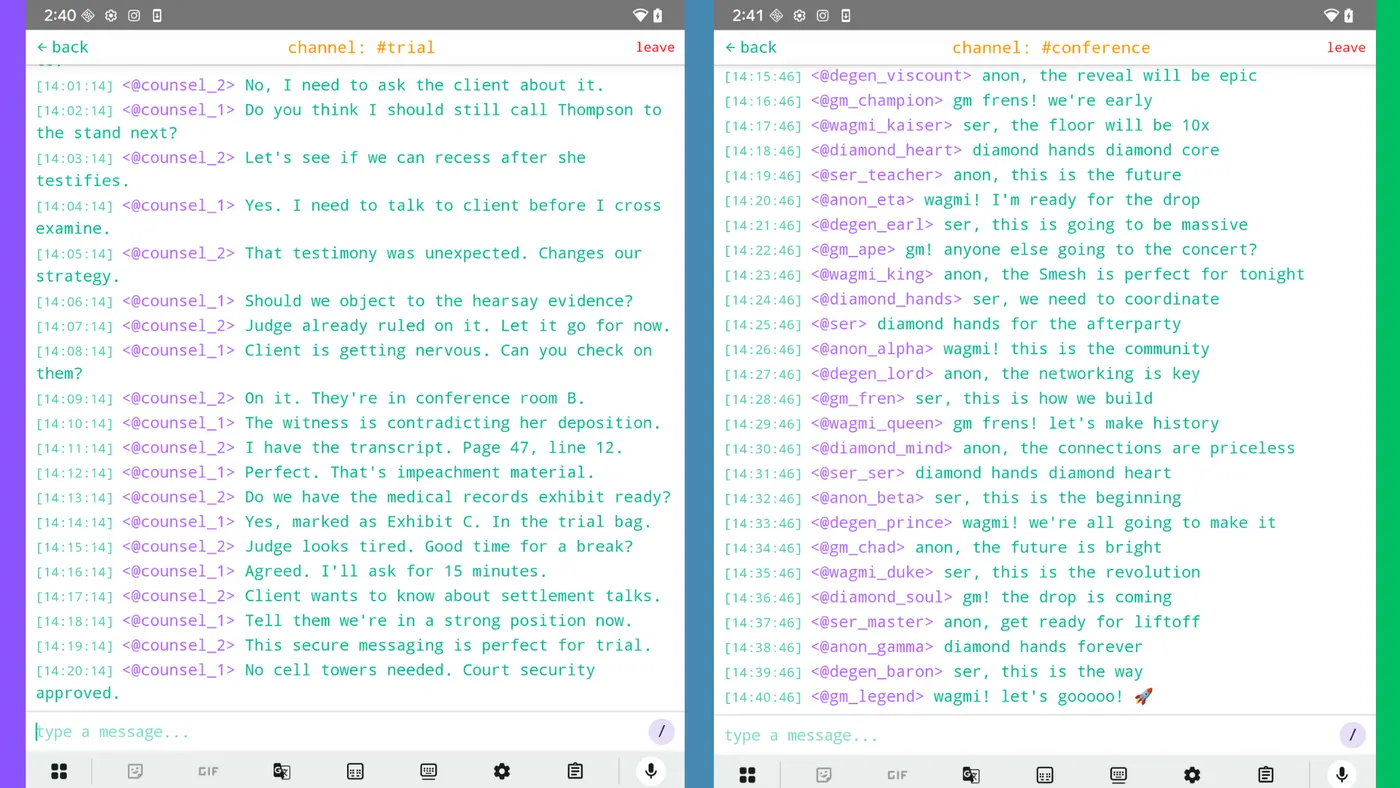Open keyboard apps grid in #trial screen
1400x788 pixels.
pyautogui.click(x=59, y=771)
